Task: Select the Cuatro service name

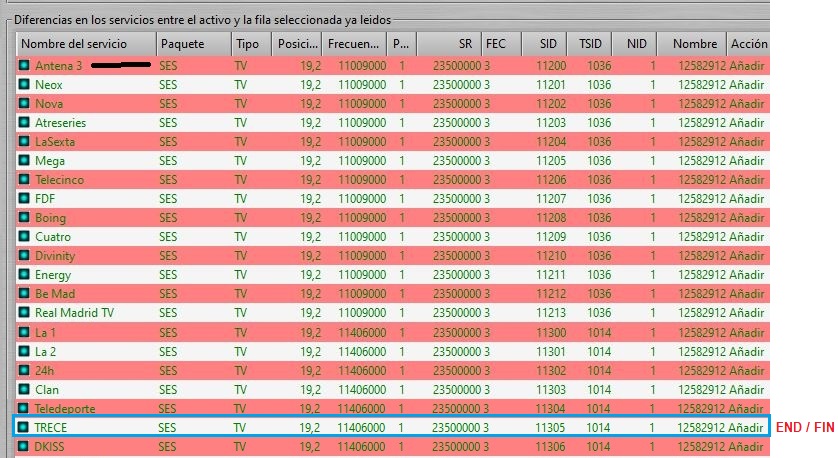Action: pos(53,237)
